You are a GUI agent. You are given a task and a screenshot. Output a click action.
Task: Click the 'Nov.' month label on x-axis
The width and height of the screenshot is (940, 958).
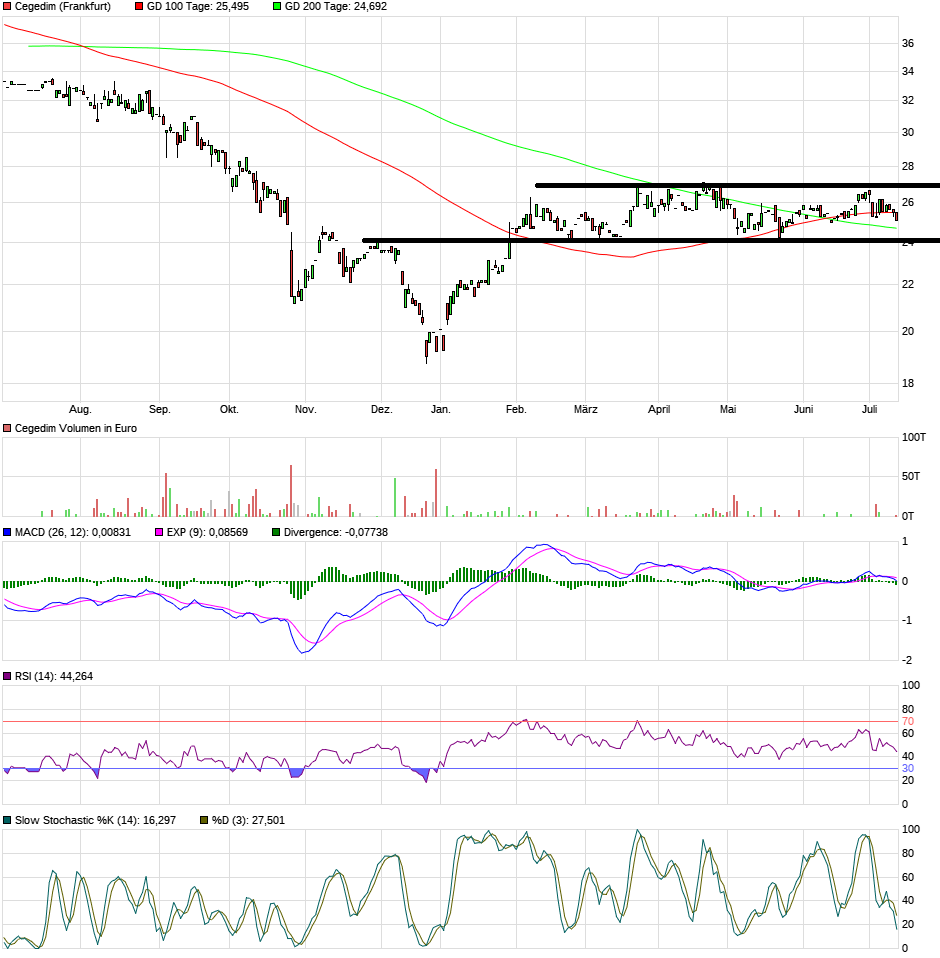305,409
